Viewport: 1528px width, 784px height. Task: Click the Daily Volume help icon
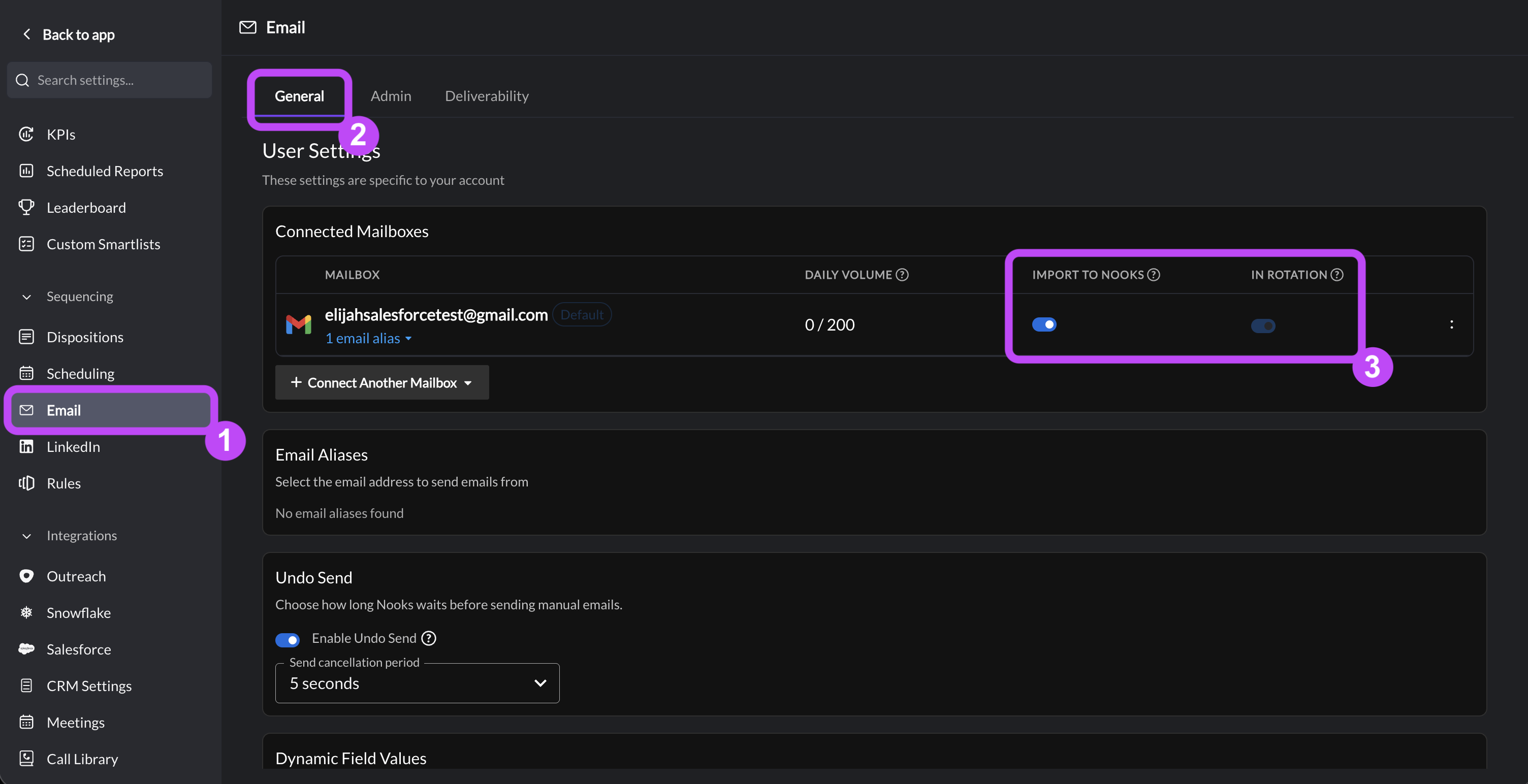pos(902,275)
